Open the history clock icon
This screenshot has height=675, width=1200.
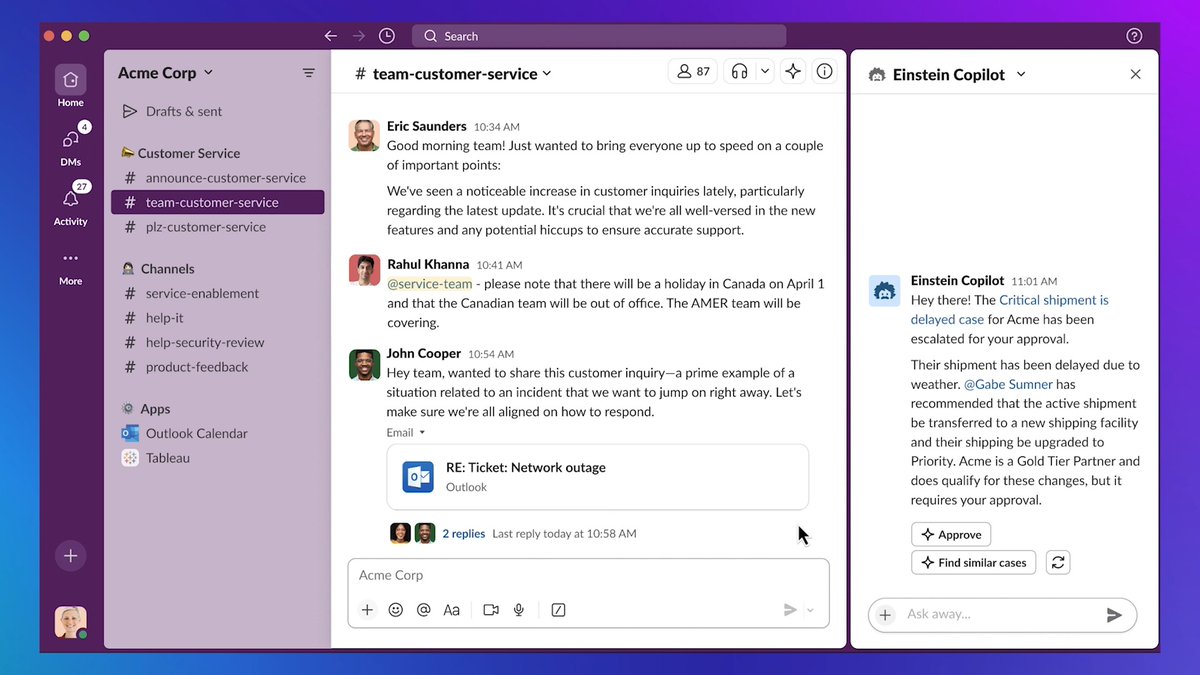pyautogui.click(x=387, y=36)
